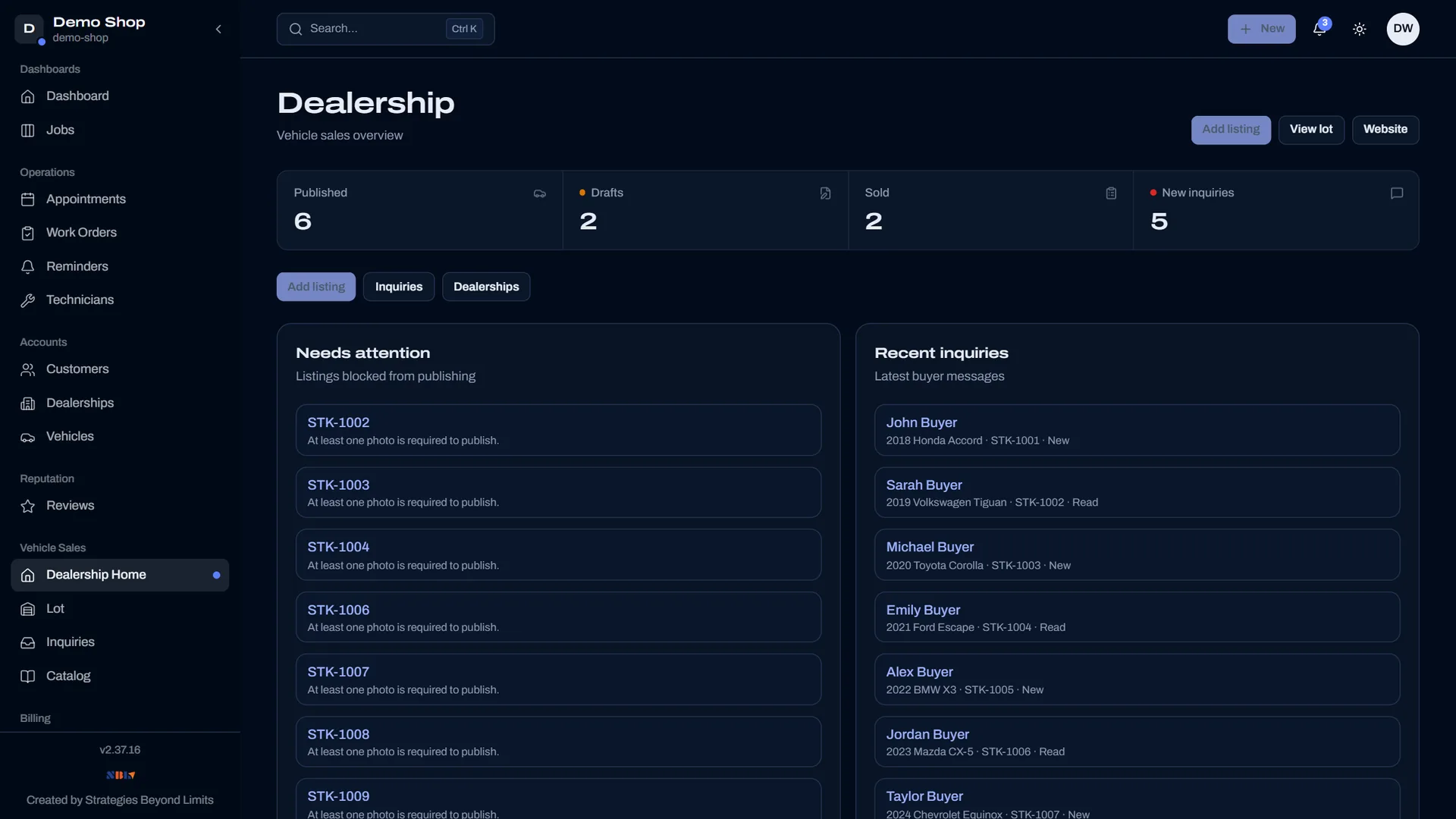The image size is (1456, 819).
Task: Click the Lot garage icon in sidebar
Action: pos(28,609)
